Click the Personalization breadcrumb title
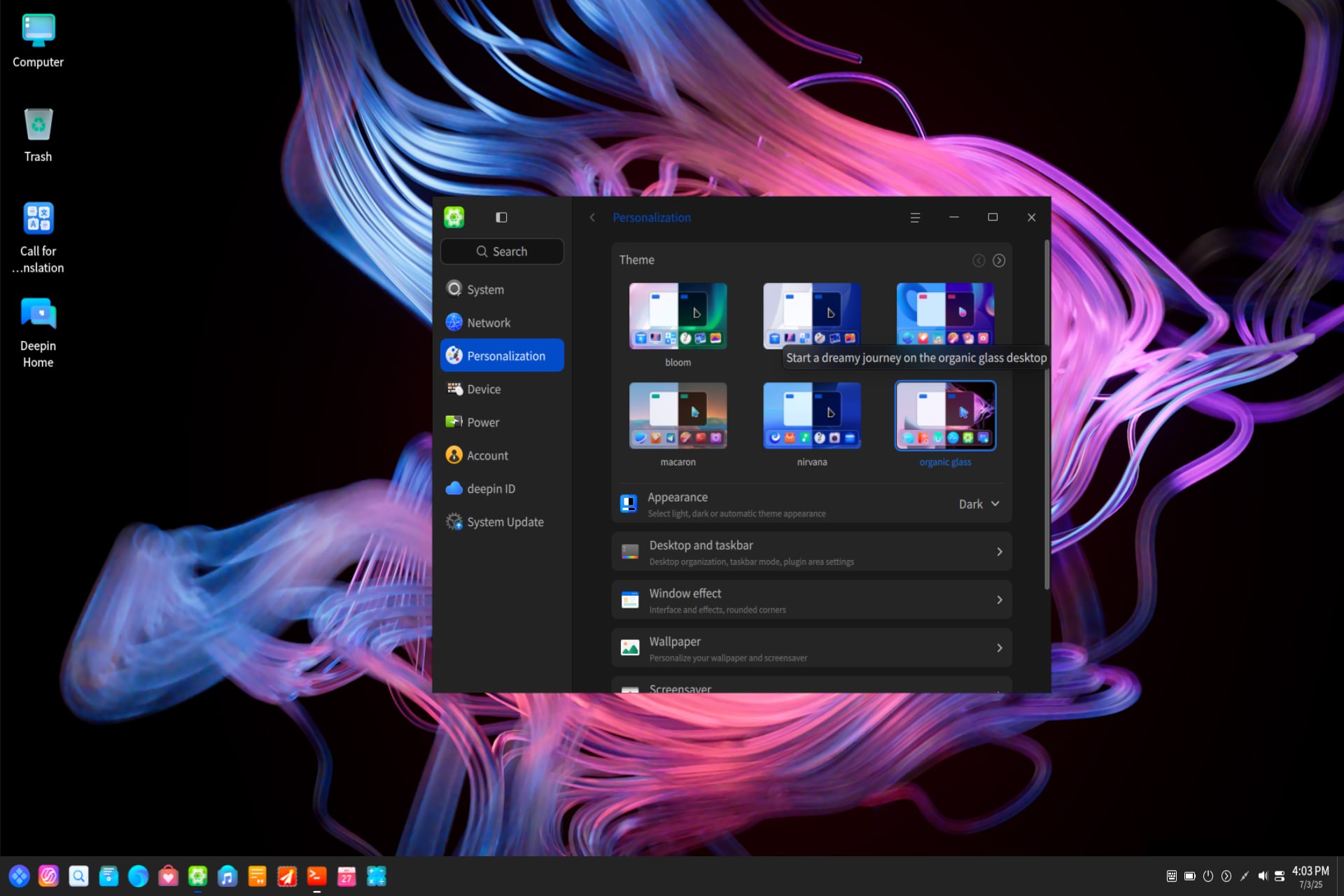 (652, 217)
